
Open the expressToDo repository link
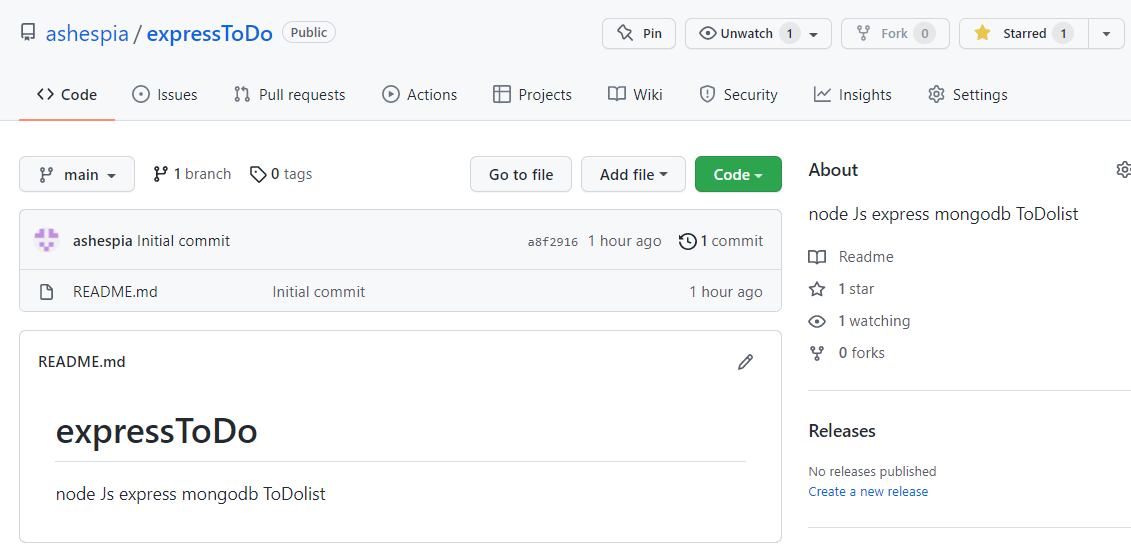210,33
